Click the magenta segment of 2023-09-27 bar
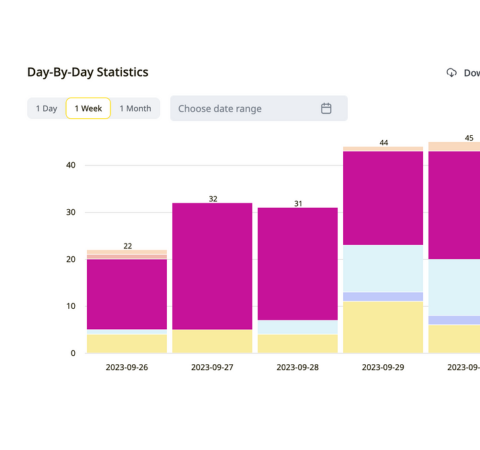 [x=212, y=266]
